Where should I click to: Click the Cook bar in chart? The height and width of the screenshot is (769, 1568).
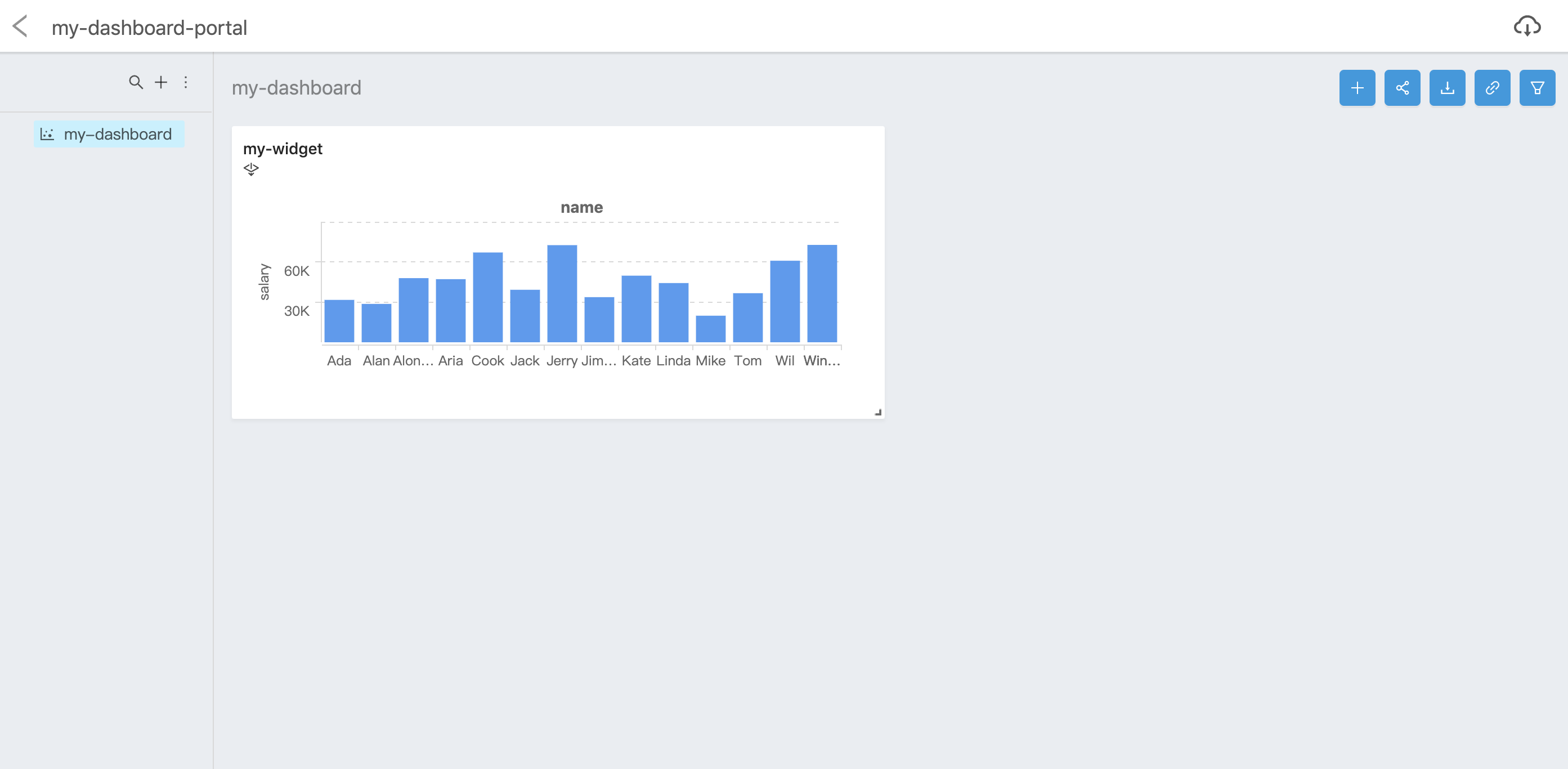pos(487,297)
